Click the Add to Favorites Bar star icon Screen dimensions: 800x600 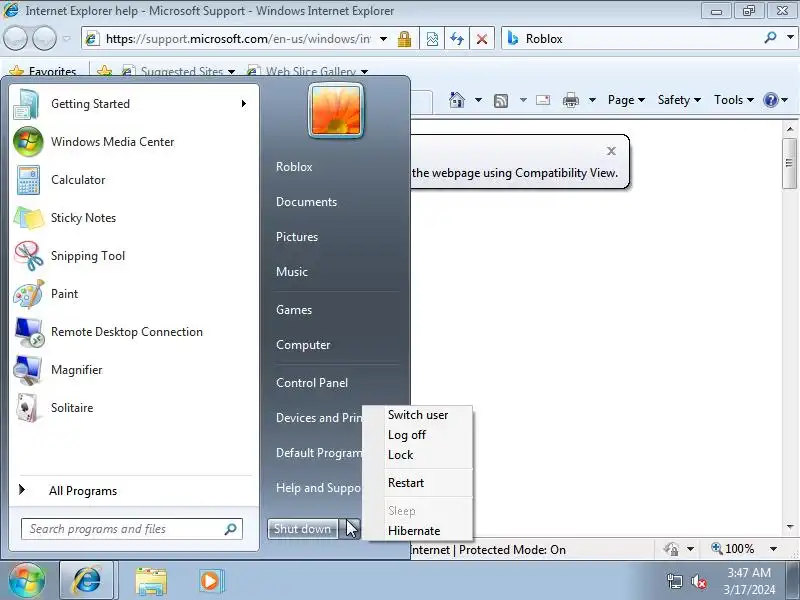(104, 71)
